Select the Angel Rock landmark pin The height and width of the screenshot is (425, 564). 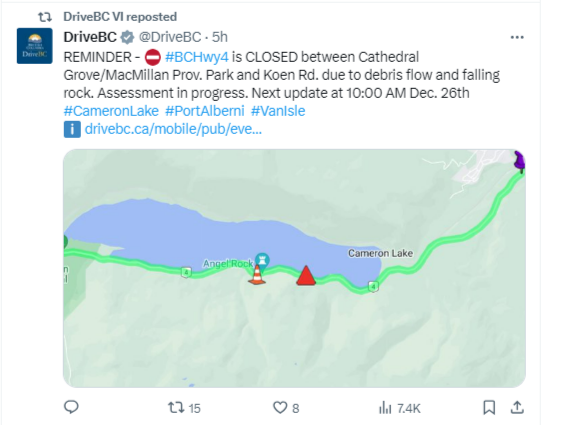coord(262,262)
